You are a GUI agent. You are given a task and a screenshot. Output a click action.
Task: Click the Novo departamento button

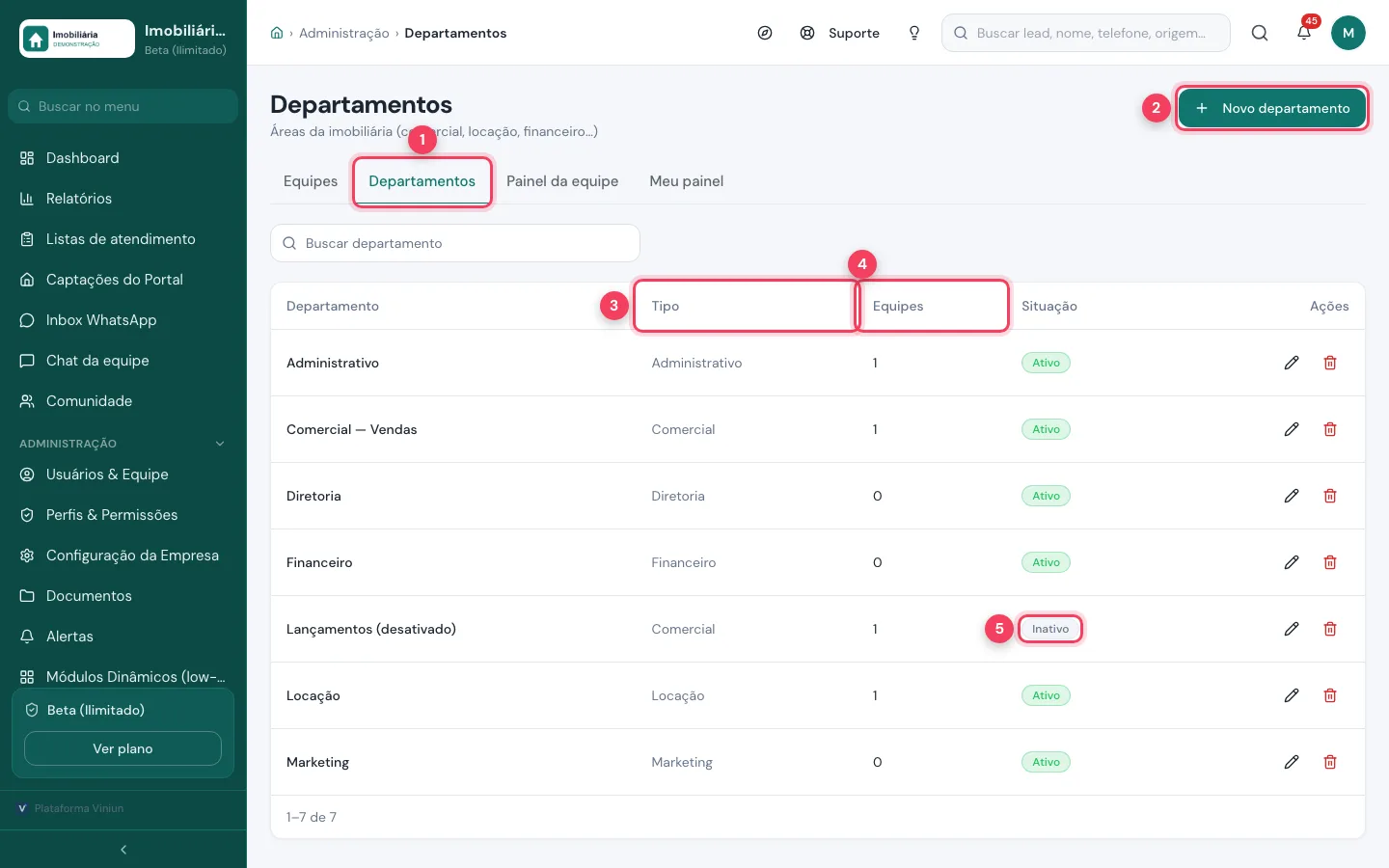1272,108
